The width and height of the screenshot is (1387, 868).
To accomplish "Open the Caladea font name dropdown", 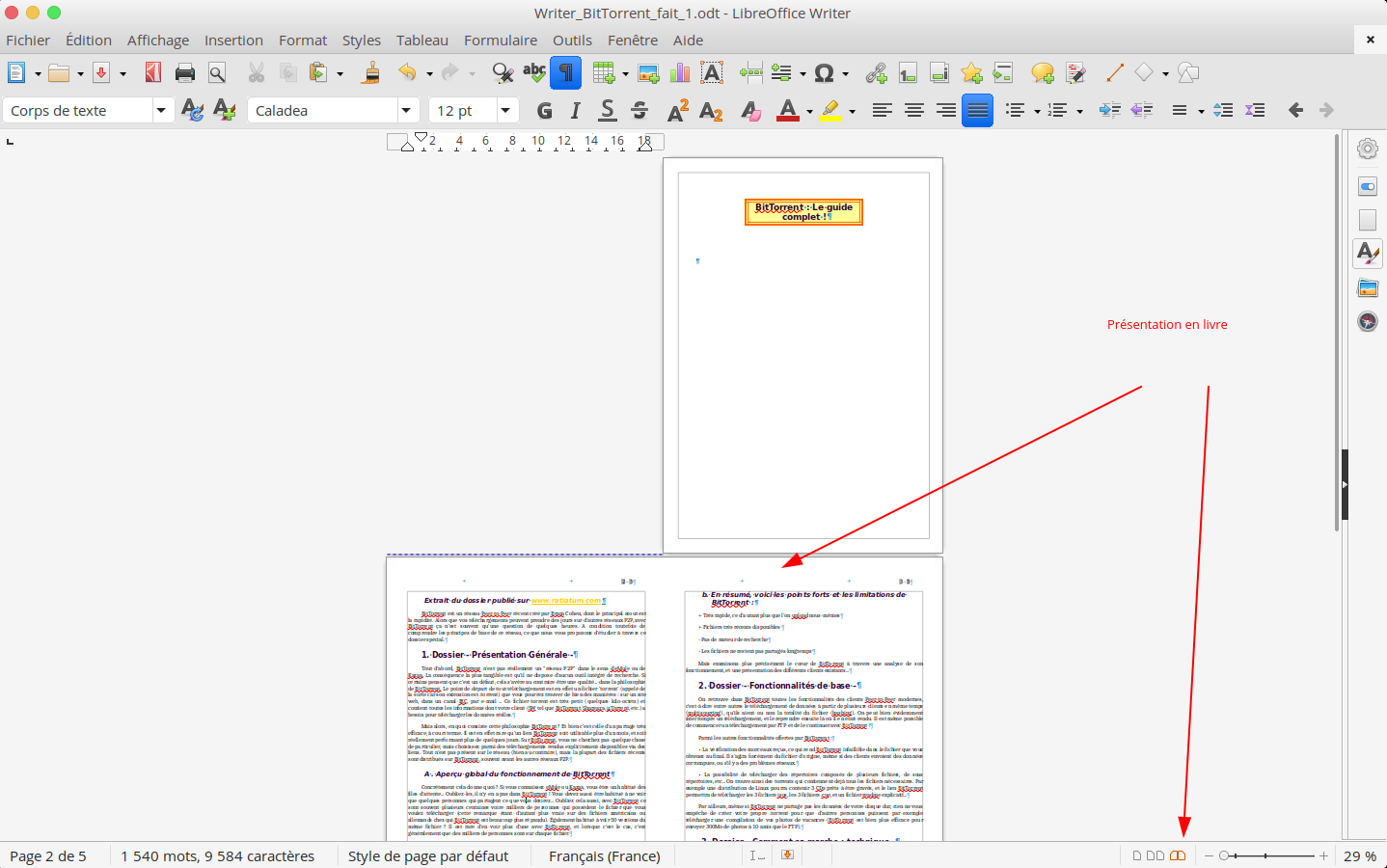I will [407, 111].
